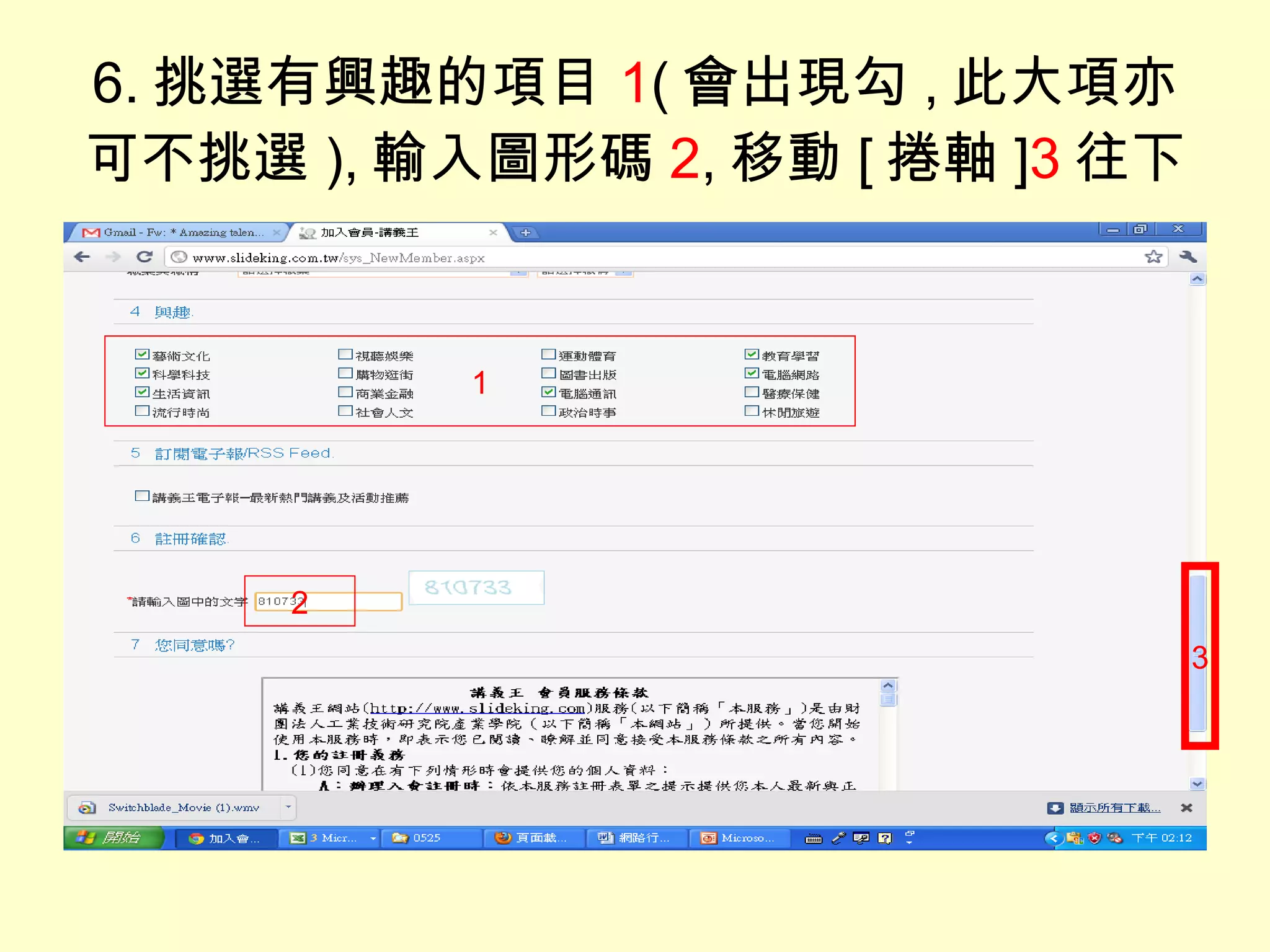Screen dimensions: 1270x952
Task: Check 醫療保健 interest
Action: tap(752, 392)
